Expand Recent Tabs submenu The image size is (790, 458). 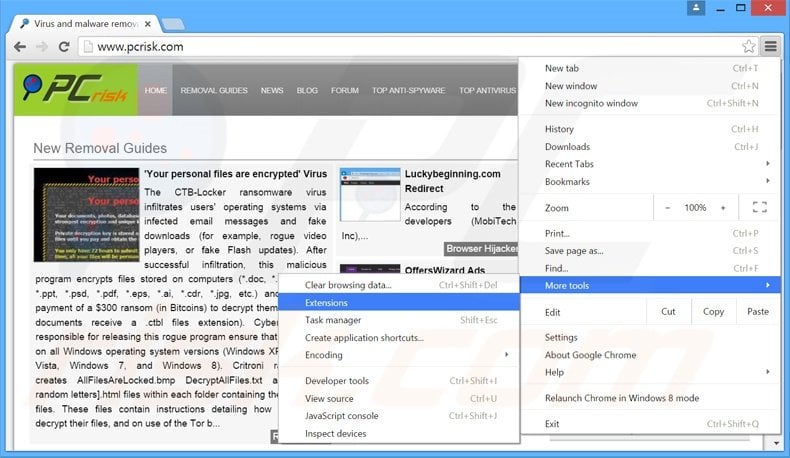point(650,164)
